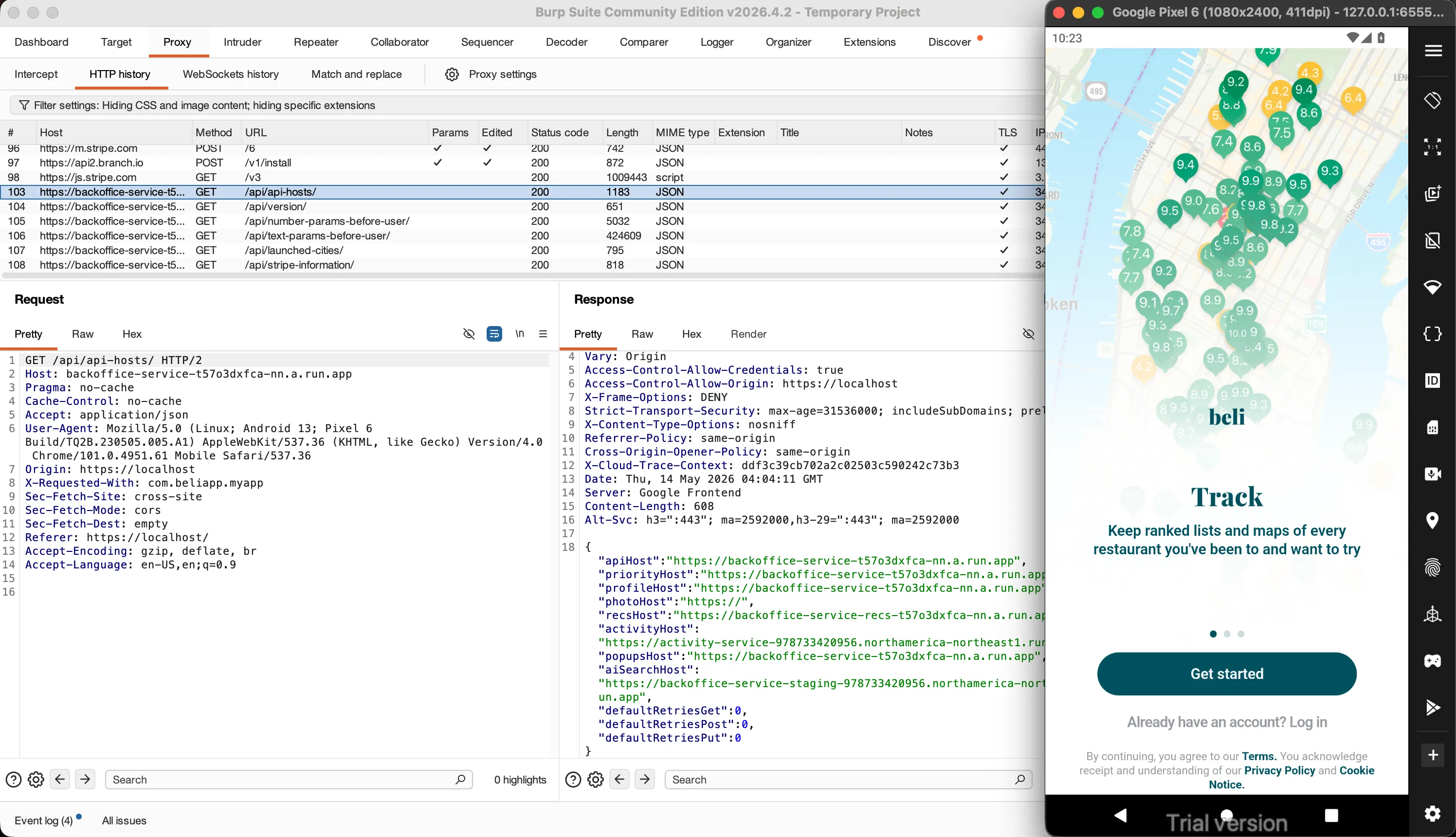Tap the Already have an account Log in link
The width and height of the screenshot is (1456, 837).
(x=1227, y=722)
